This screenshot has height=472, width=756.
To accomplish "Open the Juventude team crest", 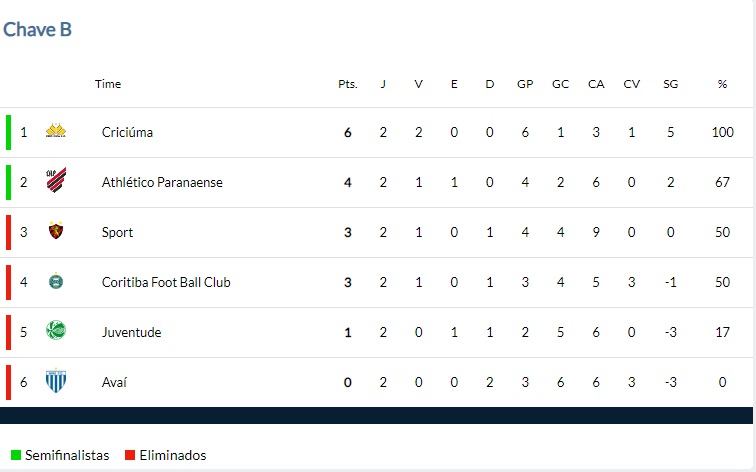I will pos(56,330).
